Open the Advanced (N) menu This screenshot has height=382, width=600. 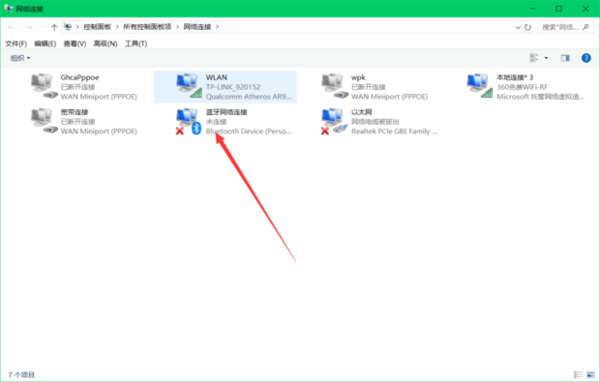(106, 44)
